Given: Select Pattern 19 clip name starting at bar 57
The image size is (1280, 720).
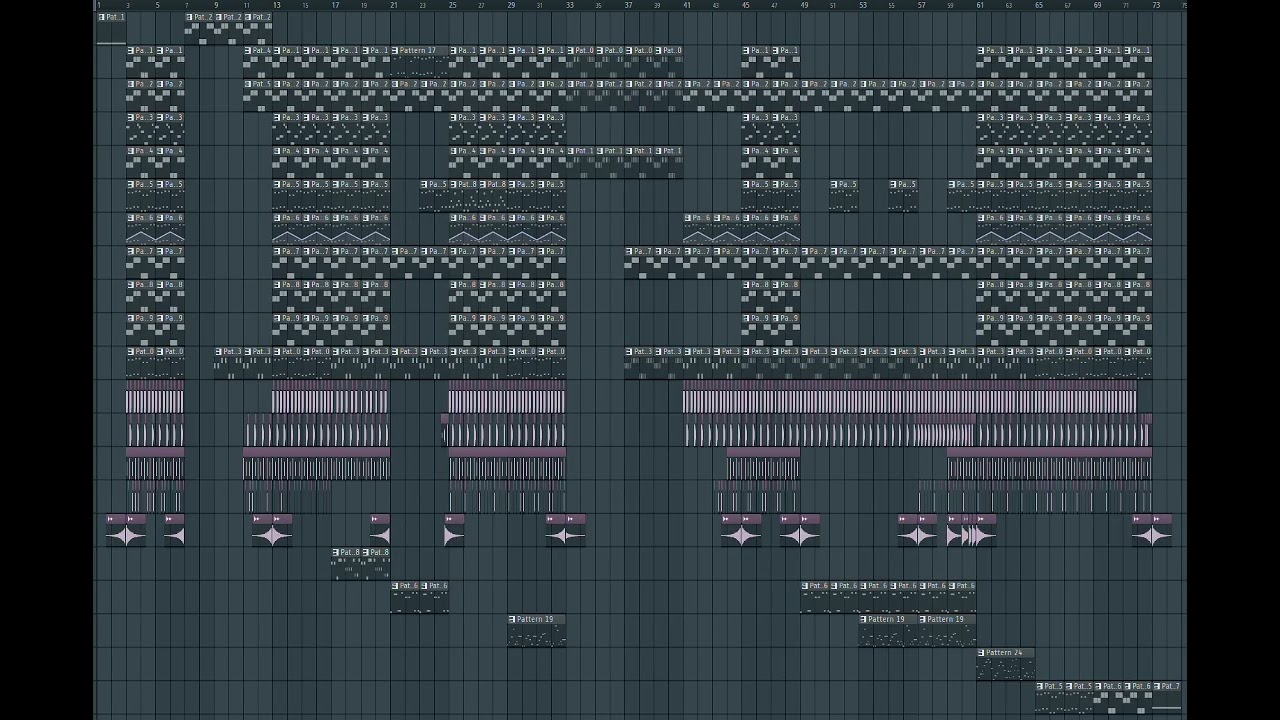Looking at the screenshot, I should (945, 620).
